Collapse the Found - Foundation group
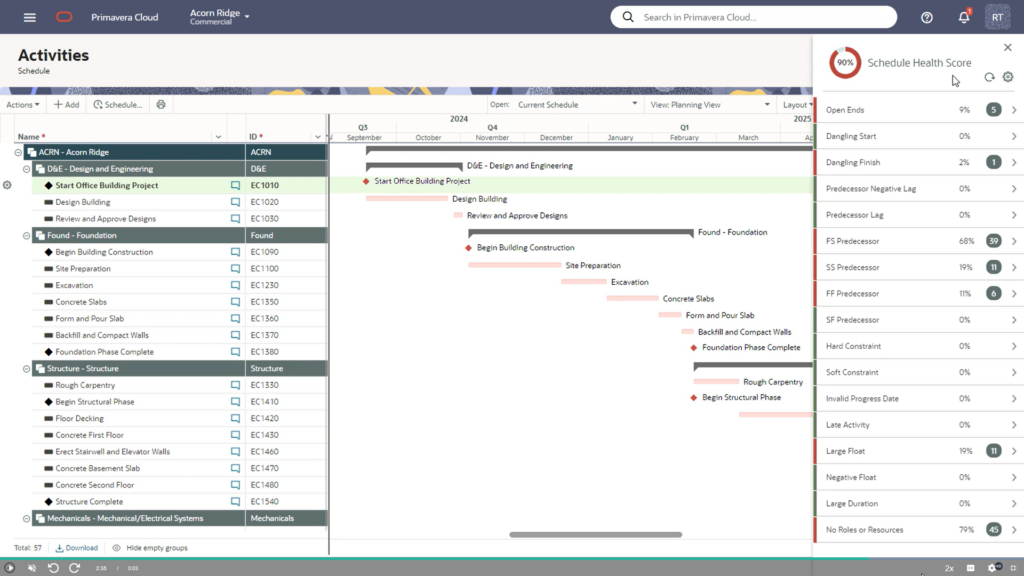 (27, 235)
